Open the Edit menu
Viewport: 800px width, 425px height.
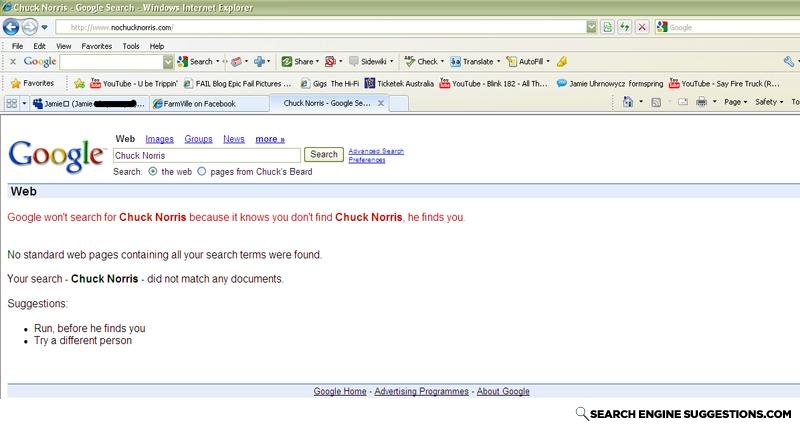tap(39, 46)
